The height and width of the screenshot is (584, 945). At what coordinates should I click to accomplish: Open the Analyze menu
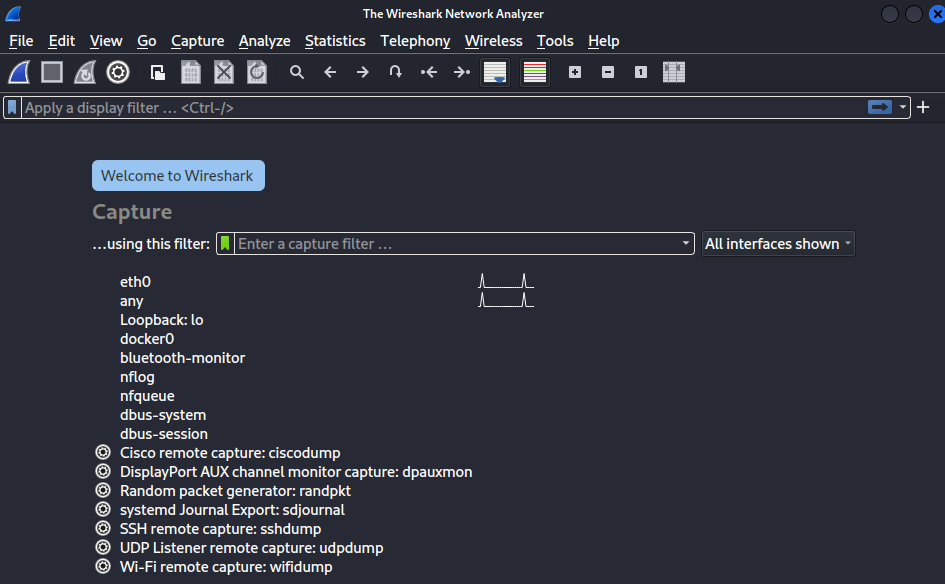[265, 41]
